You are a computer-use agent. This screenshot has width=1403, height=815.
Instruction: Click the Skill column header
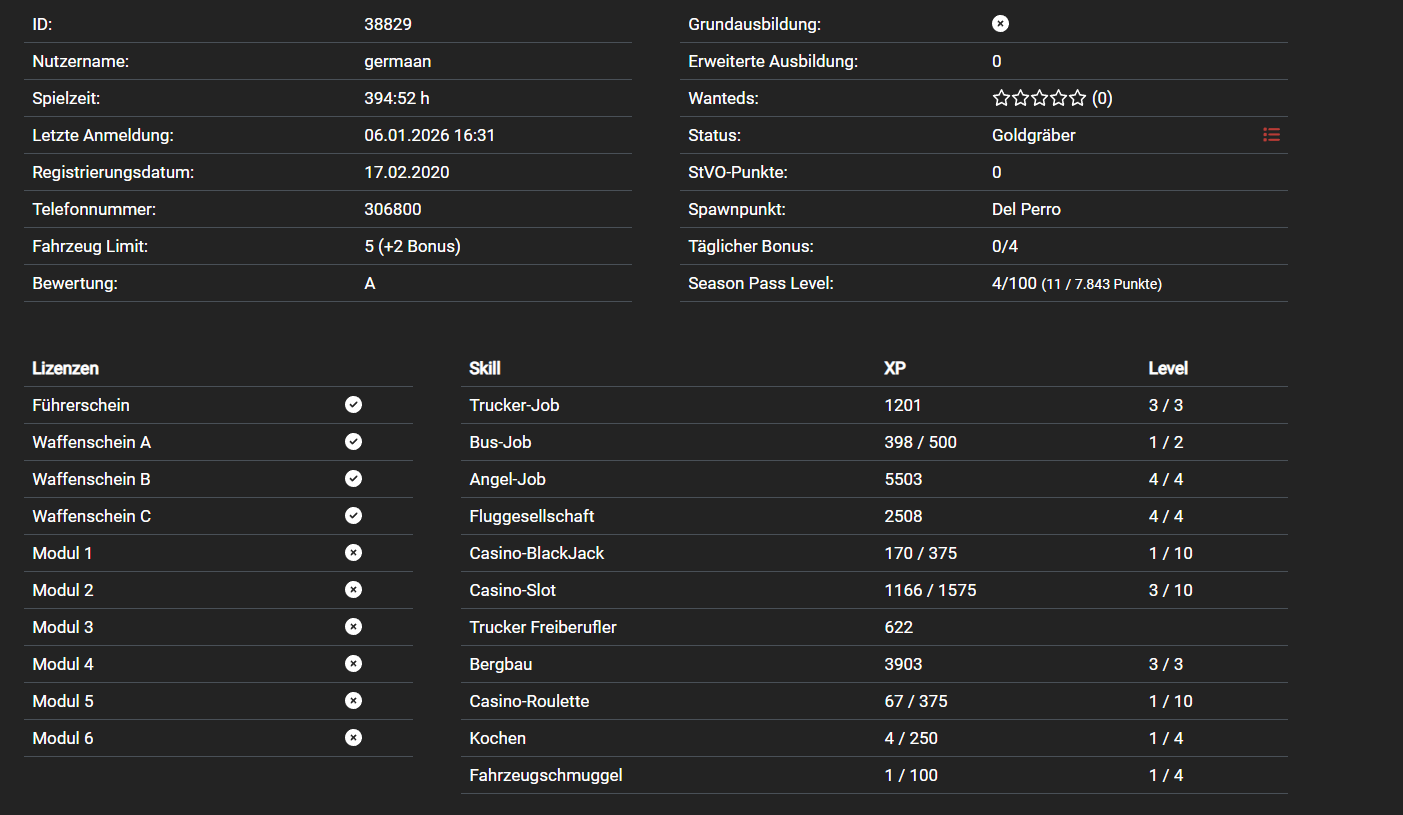(x=485, y=368)
